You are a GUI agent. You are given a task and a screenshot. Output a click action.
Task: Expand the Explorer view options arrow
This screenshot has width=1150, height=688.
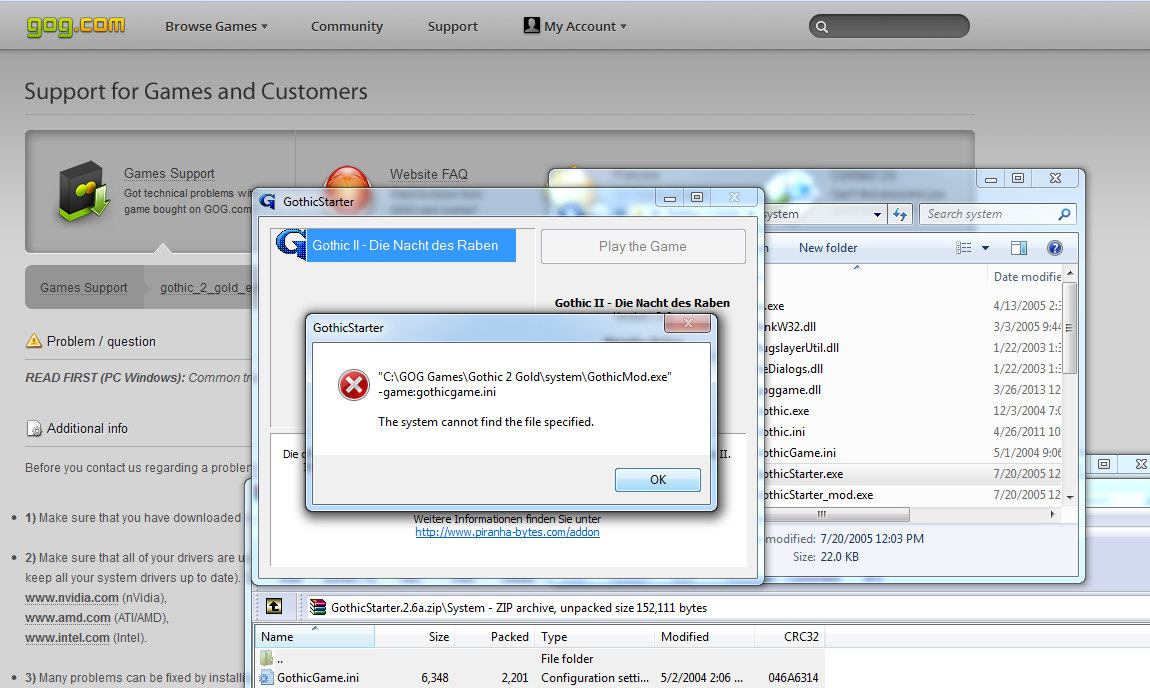985,248
